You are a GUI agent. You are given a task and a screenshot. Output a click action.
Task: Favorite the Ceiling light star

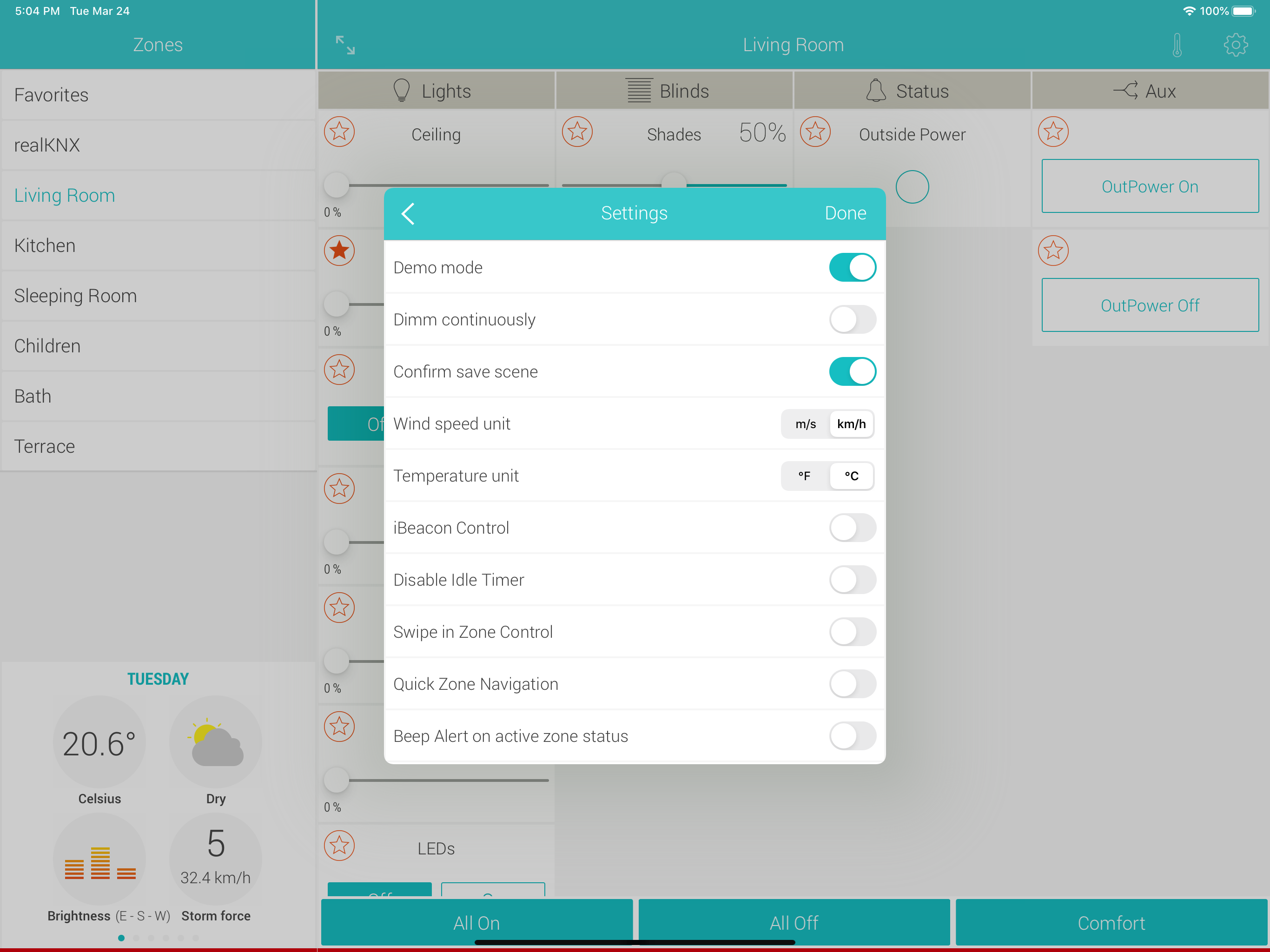click(339, 132)
